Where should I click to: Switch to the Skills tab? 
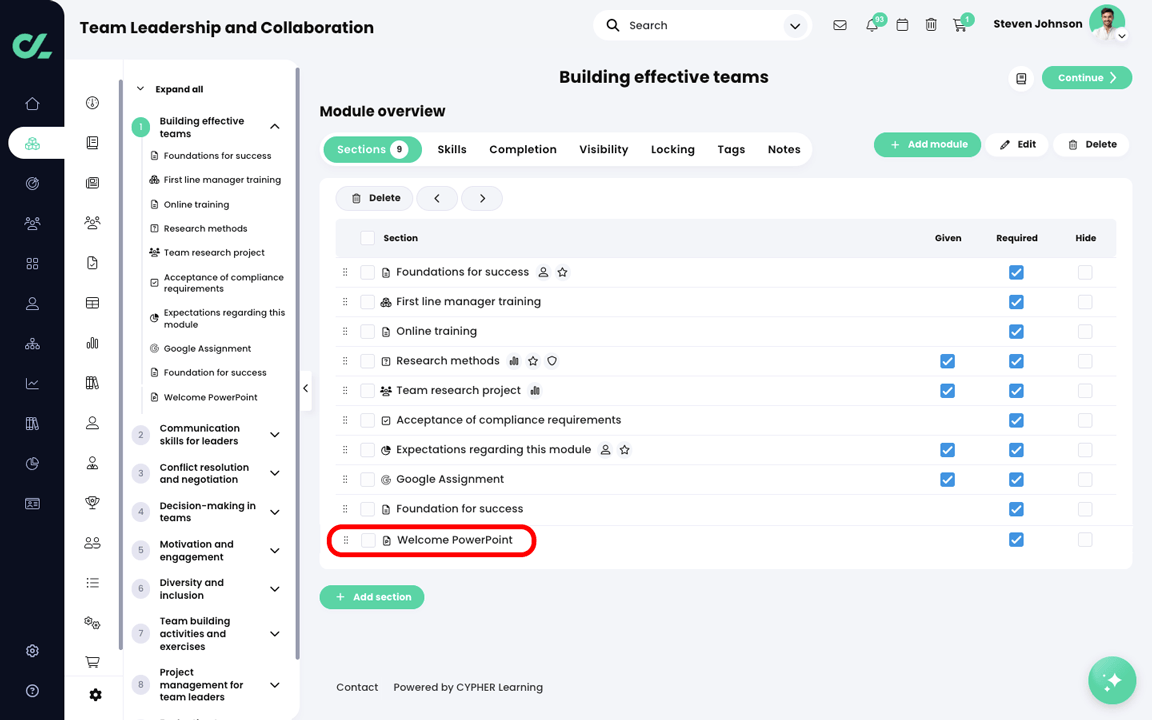click(452, 149)
